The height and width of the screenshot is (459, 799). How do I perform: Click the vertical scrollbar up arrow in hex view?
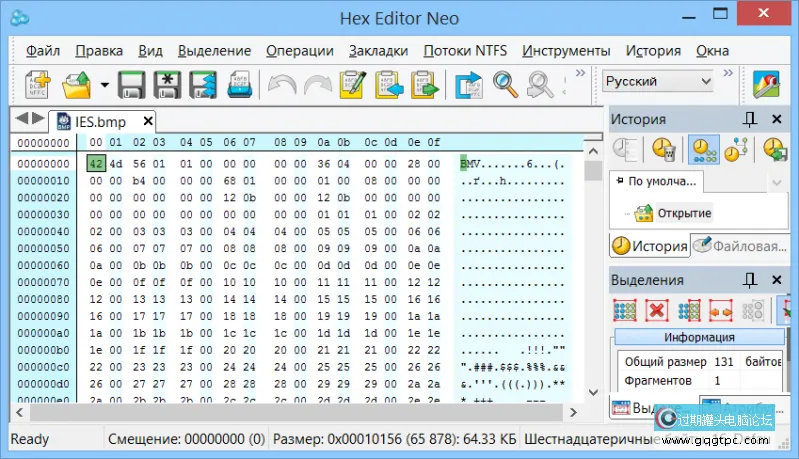(x=593, y=151)
